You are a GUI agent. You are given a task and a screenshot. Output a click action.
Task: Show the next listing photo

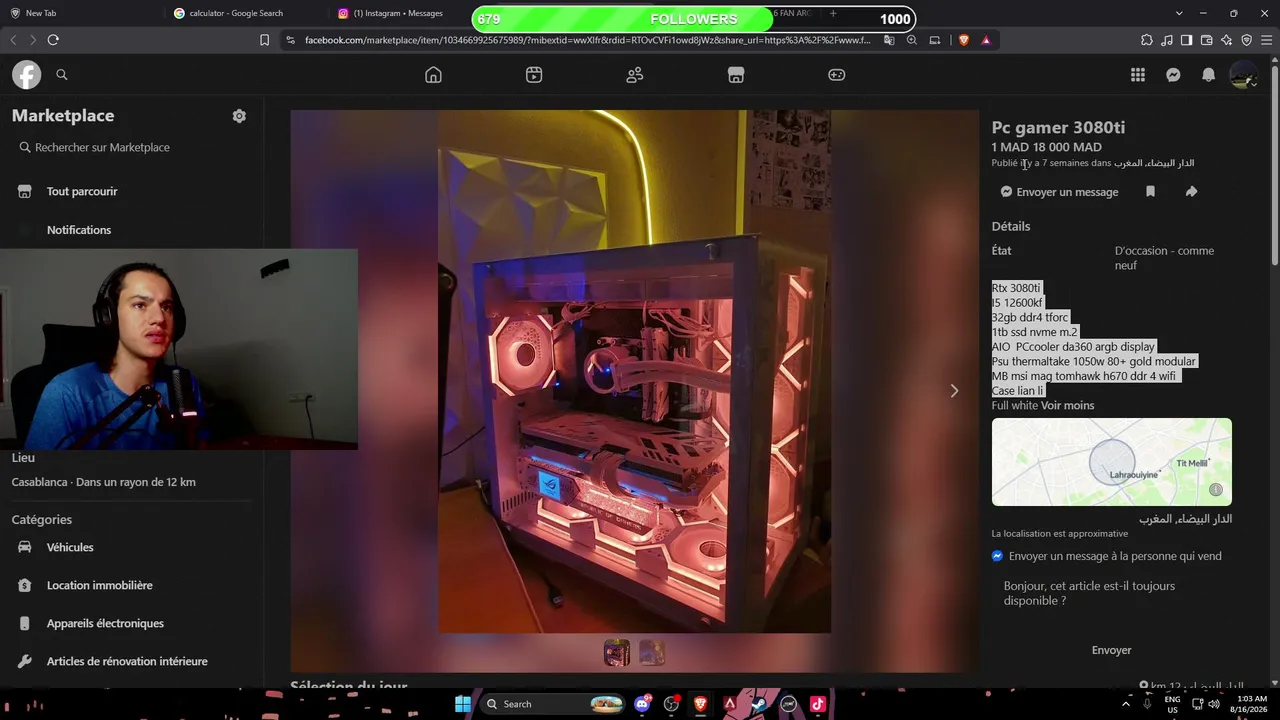[954, 391]
